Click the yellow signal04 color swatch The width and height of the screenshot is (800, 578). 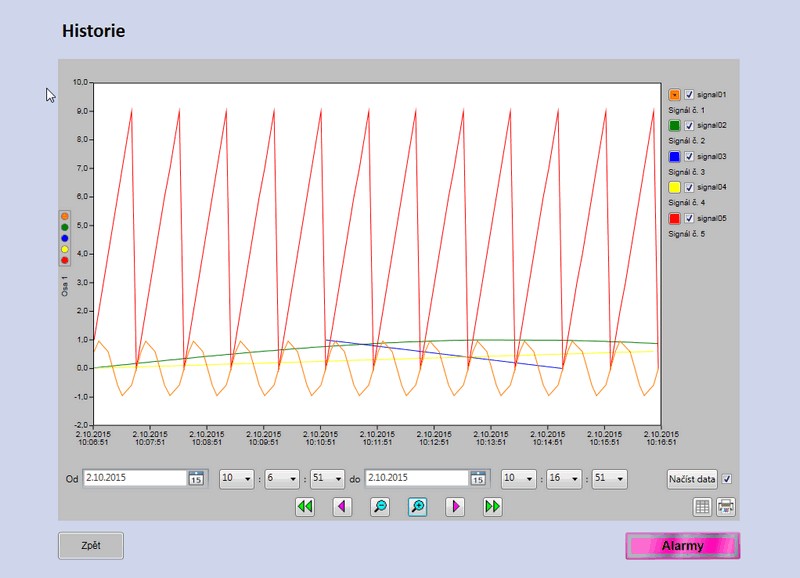point(674,187)
